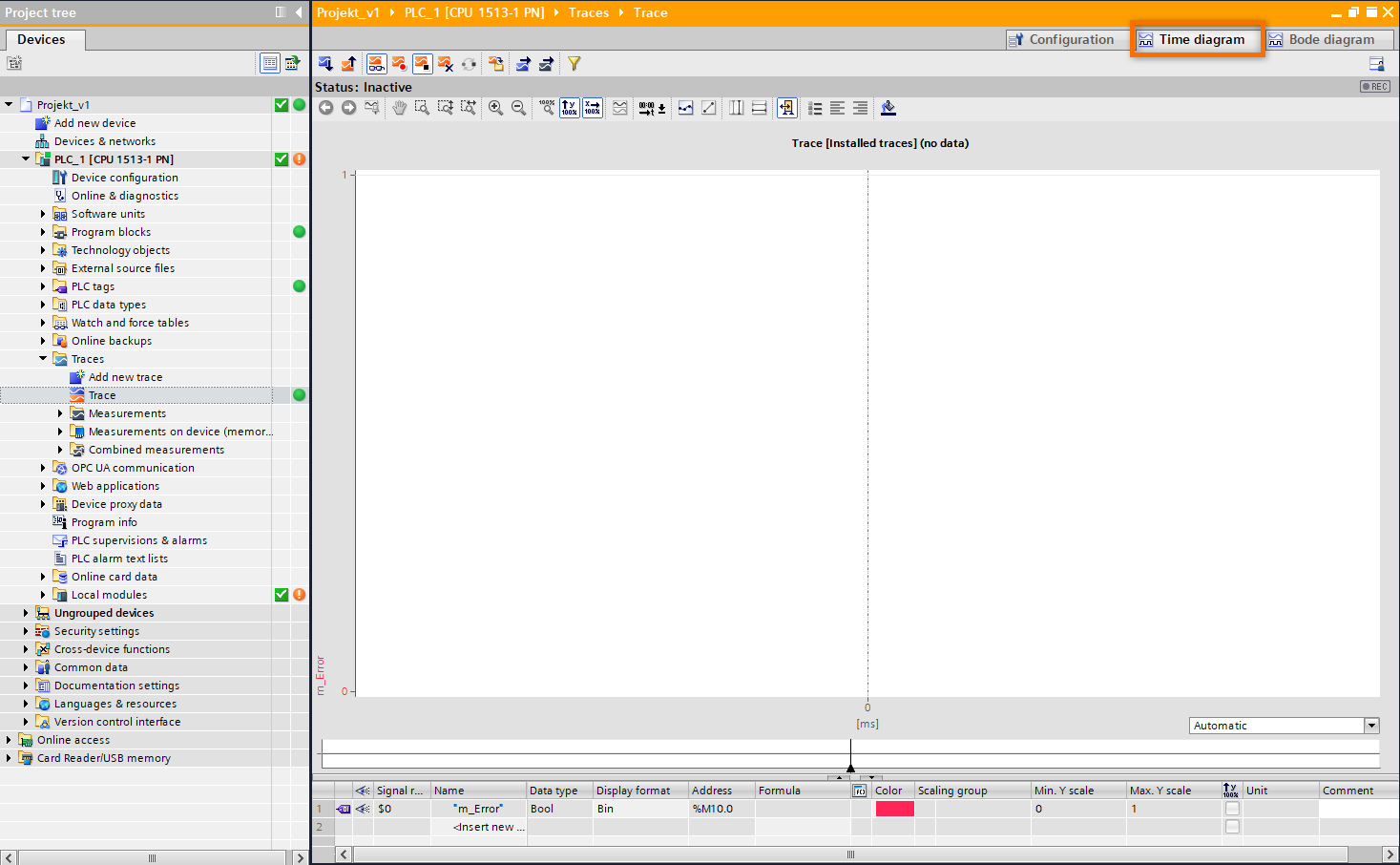
Task: Click the back arrow navigation icon
Action: (326, 108)
